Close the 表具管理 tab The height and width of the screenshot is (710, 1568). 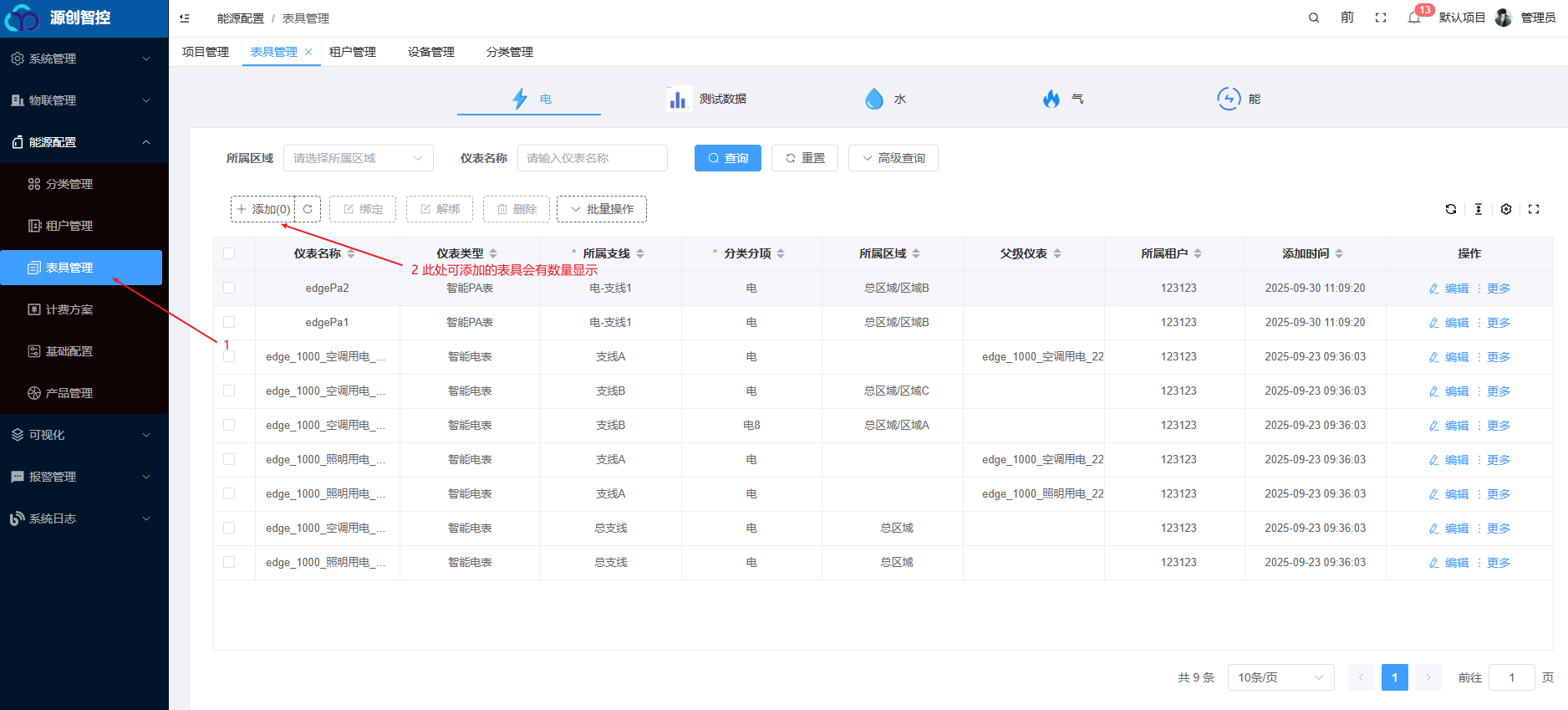point(308,52)
